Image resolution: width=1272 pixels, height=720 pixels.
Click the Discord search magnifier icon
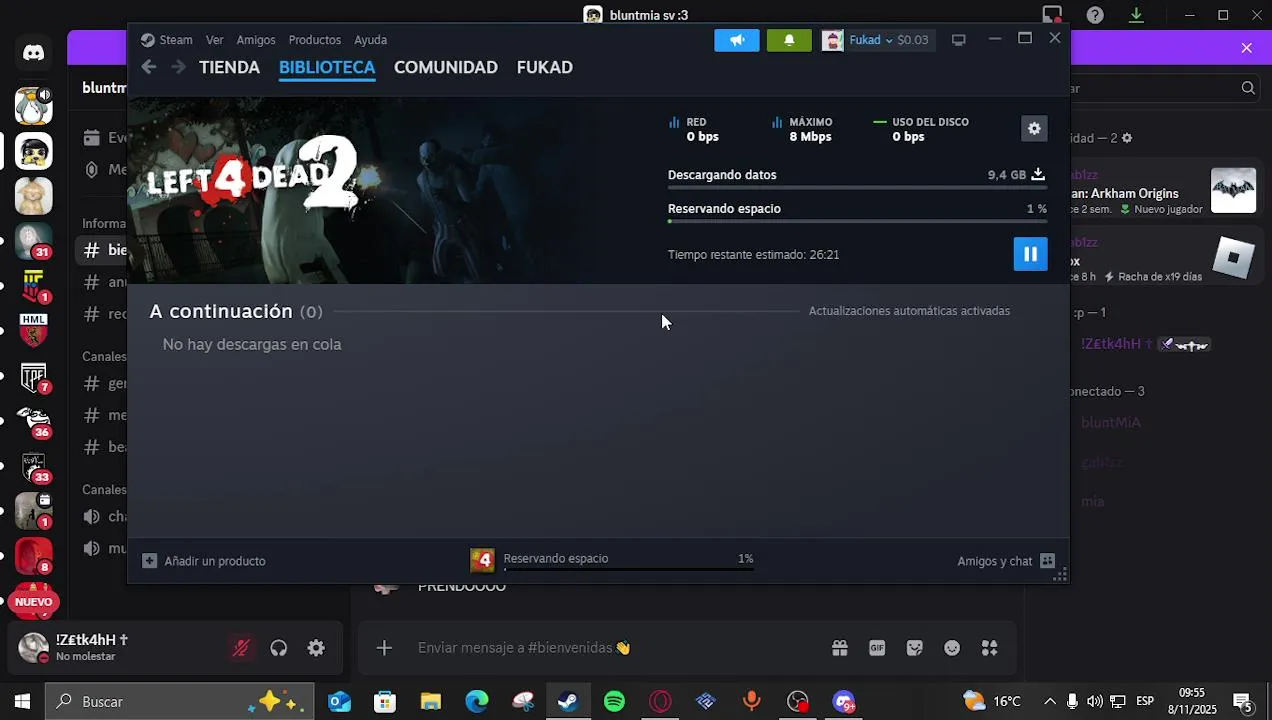[x=1248, y=88]
